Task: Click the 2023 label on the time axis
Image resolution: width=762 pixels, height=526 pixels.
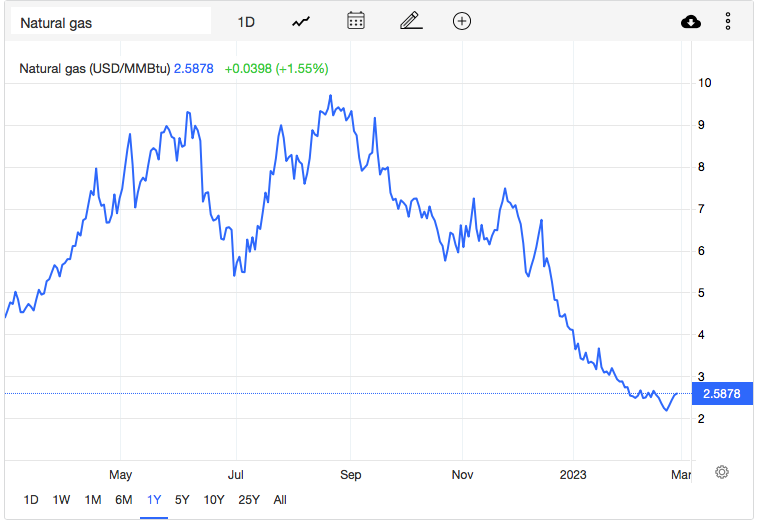Action: [573, 474]
